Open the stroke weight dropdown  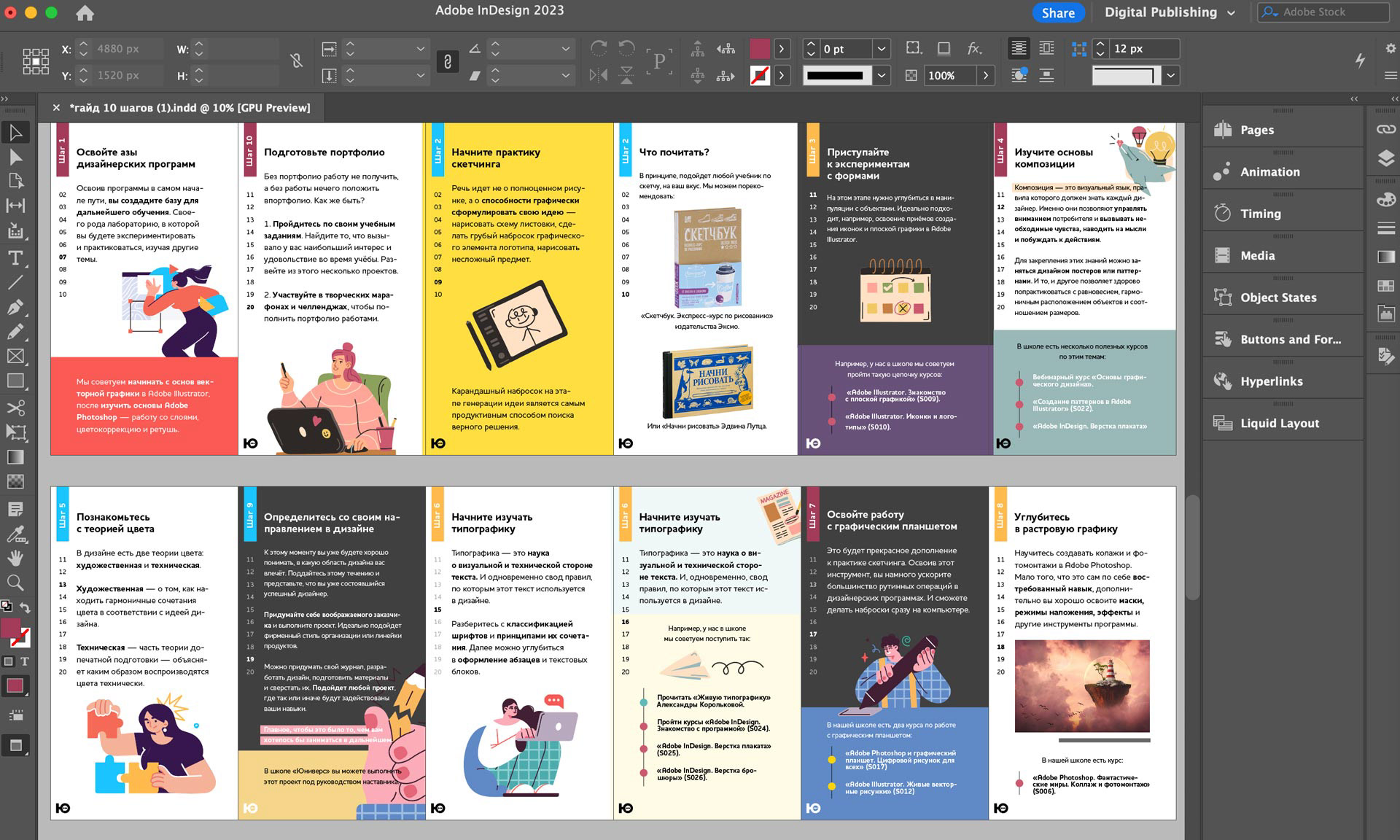882,49
